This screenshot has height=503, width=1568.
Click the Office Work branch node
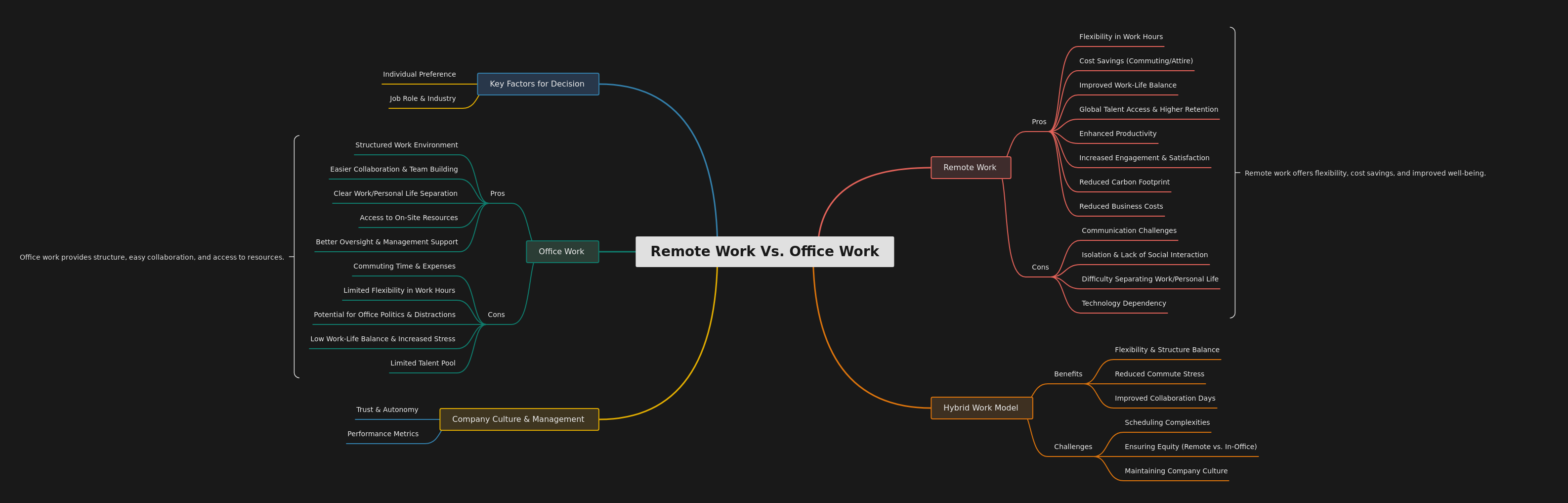561,251
